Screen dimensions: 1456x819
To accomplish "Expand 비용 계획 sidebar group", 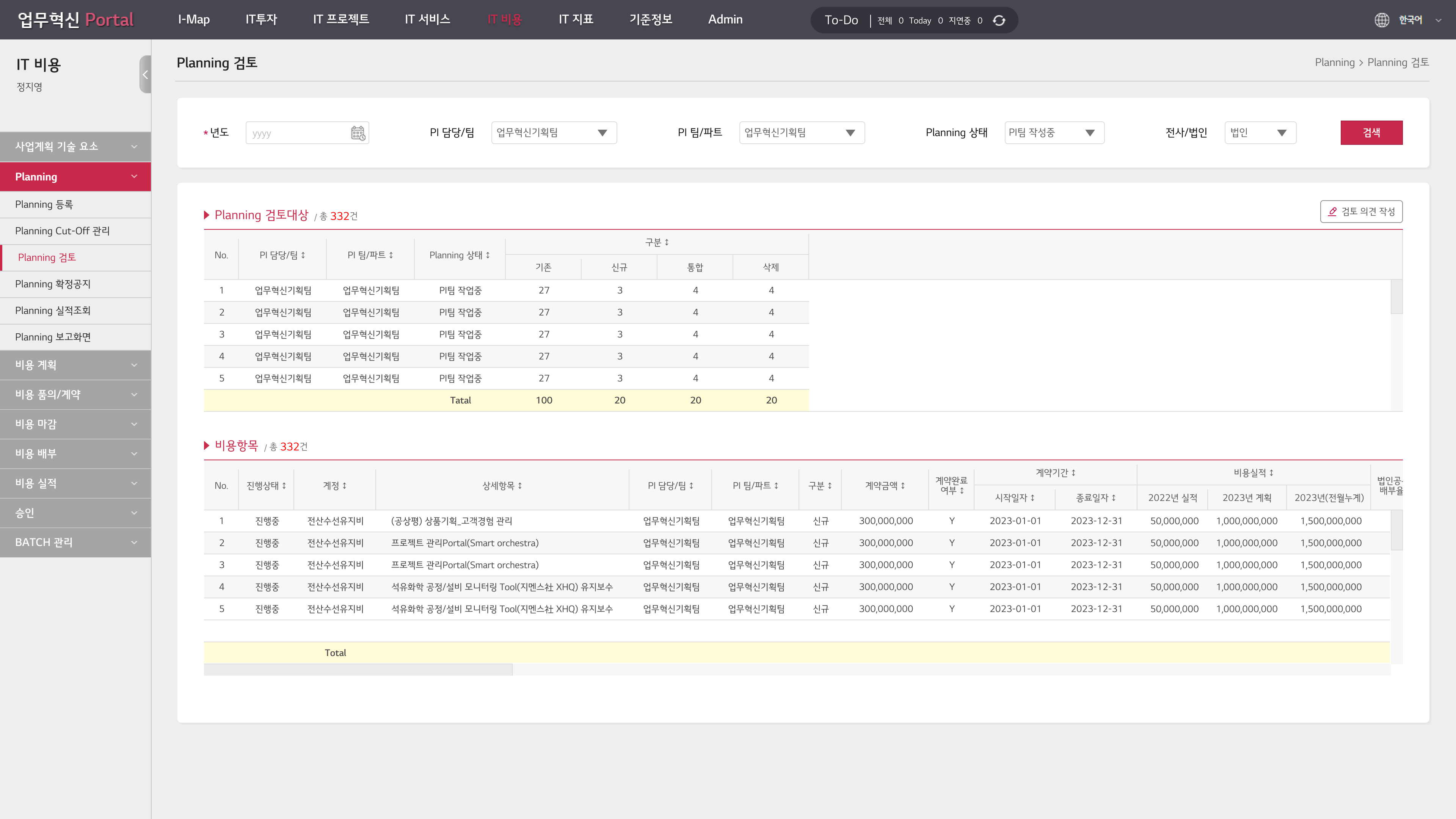I will (x=76, y=365).
